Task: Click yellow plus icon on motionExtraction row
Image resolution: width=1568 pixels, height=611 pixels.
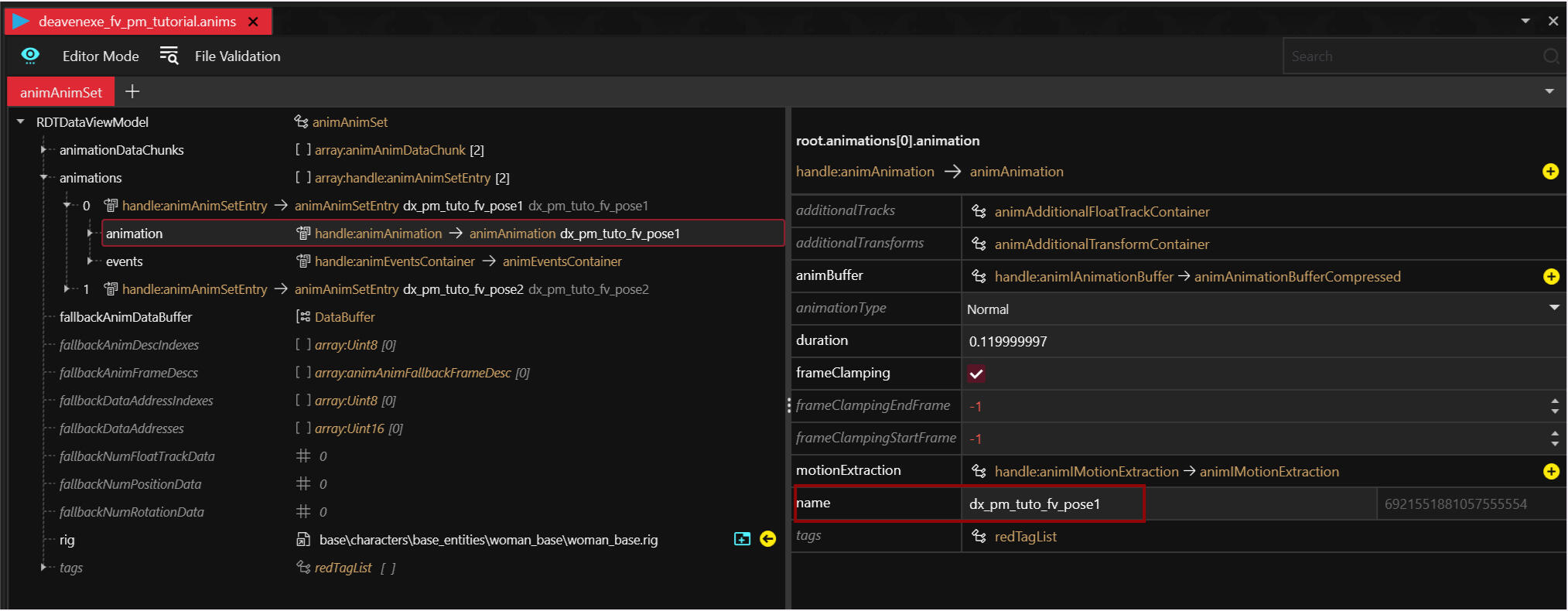Action: click(1551, 472)
